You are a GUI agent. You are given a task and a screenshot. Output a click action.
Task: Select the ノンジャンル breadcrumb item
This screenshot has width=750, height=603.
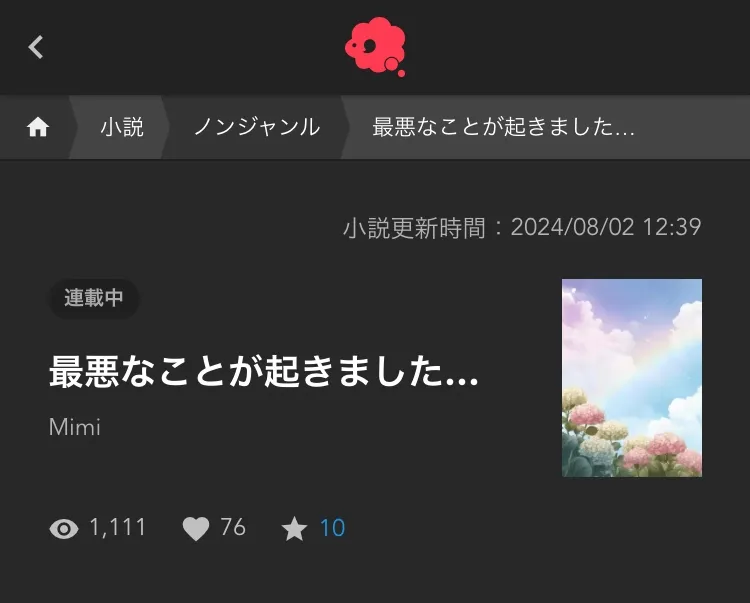point(257,127)
